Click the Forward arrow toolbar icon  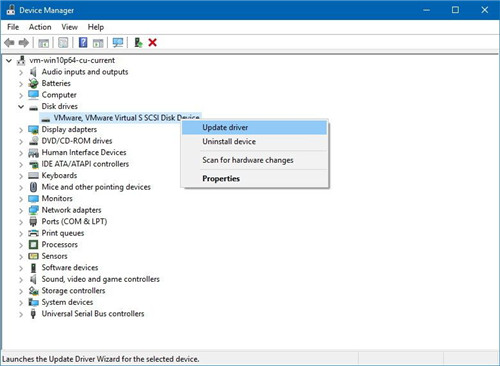pos(24,43)
